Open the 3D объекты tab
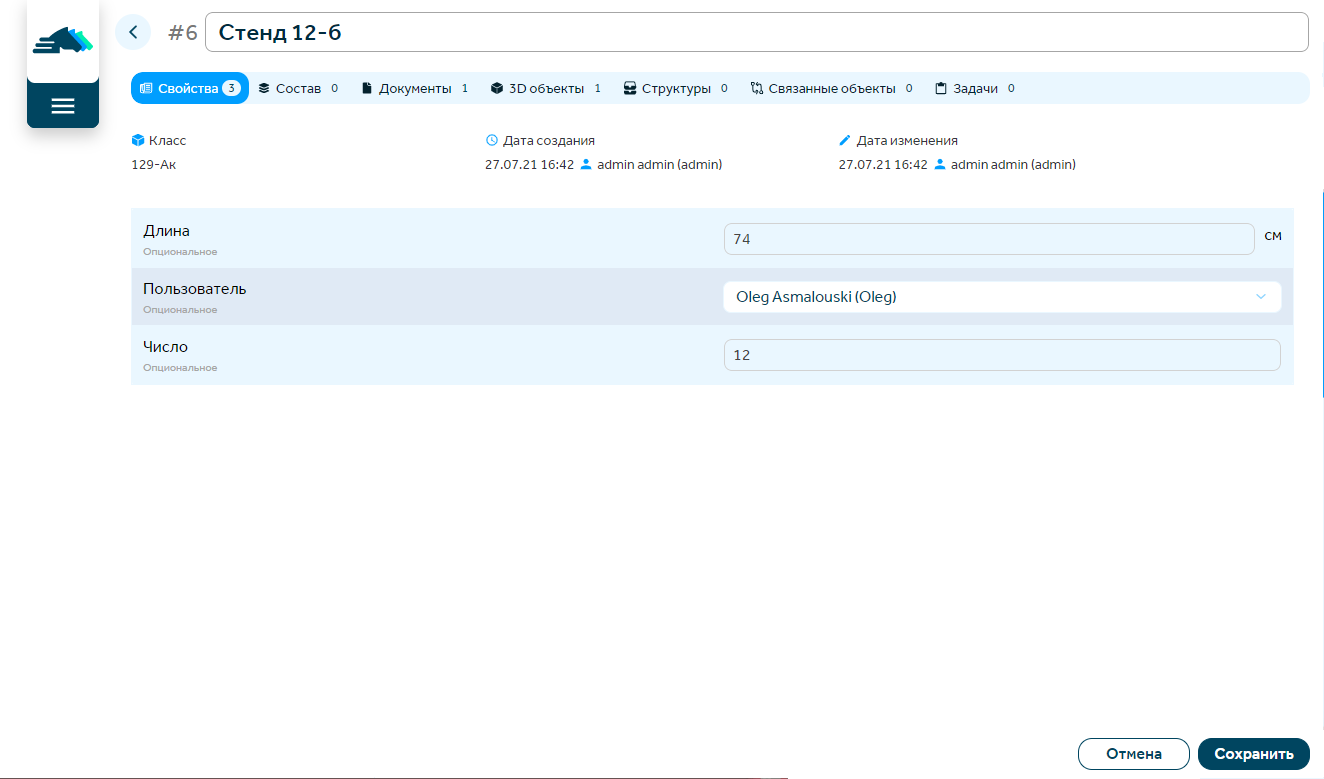 (546, 88)
